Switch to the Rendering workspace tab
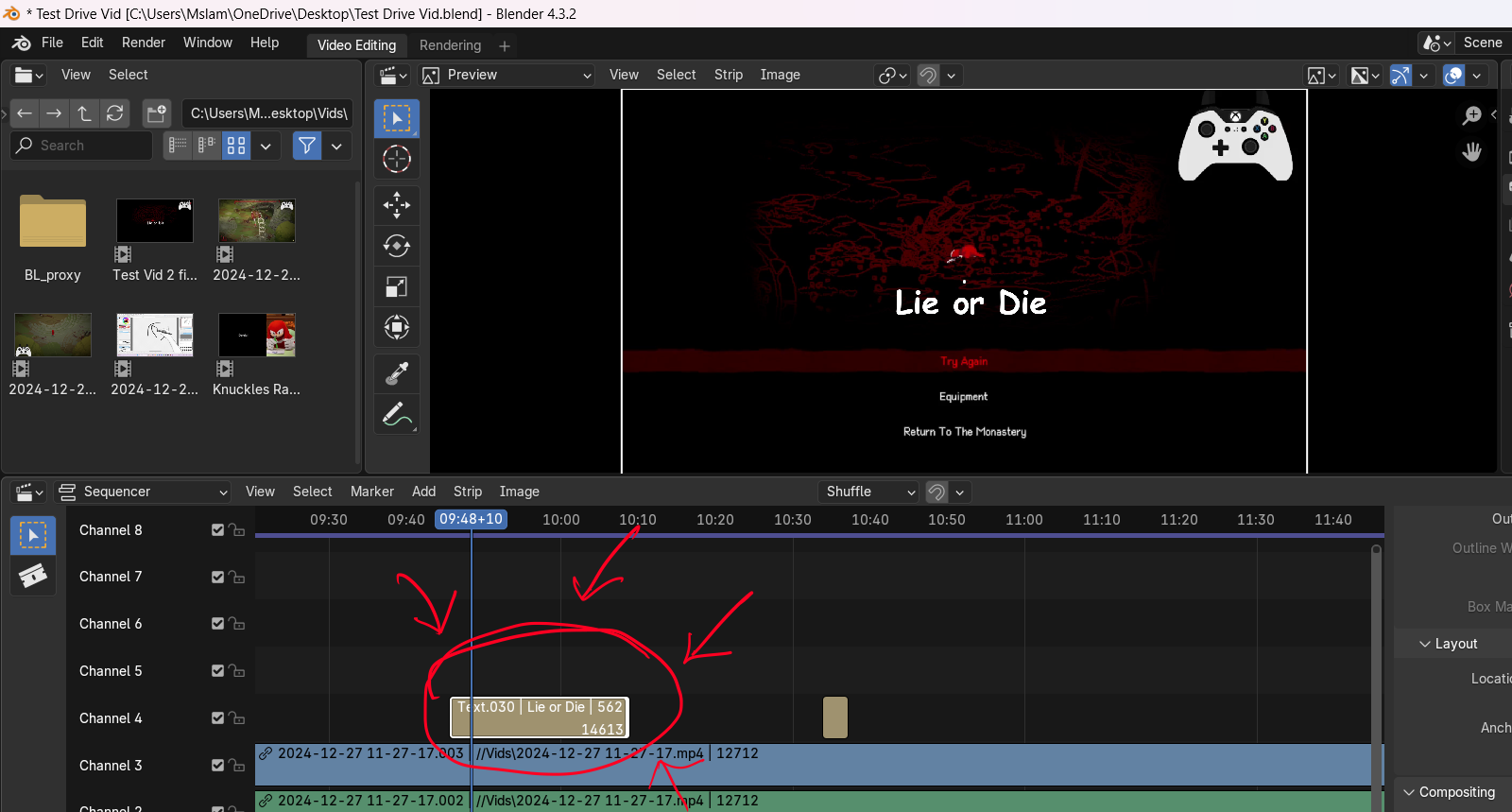The width and height of the screenshot is (1512, 812). (x=450, y=45)
